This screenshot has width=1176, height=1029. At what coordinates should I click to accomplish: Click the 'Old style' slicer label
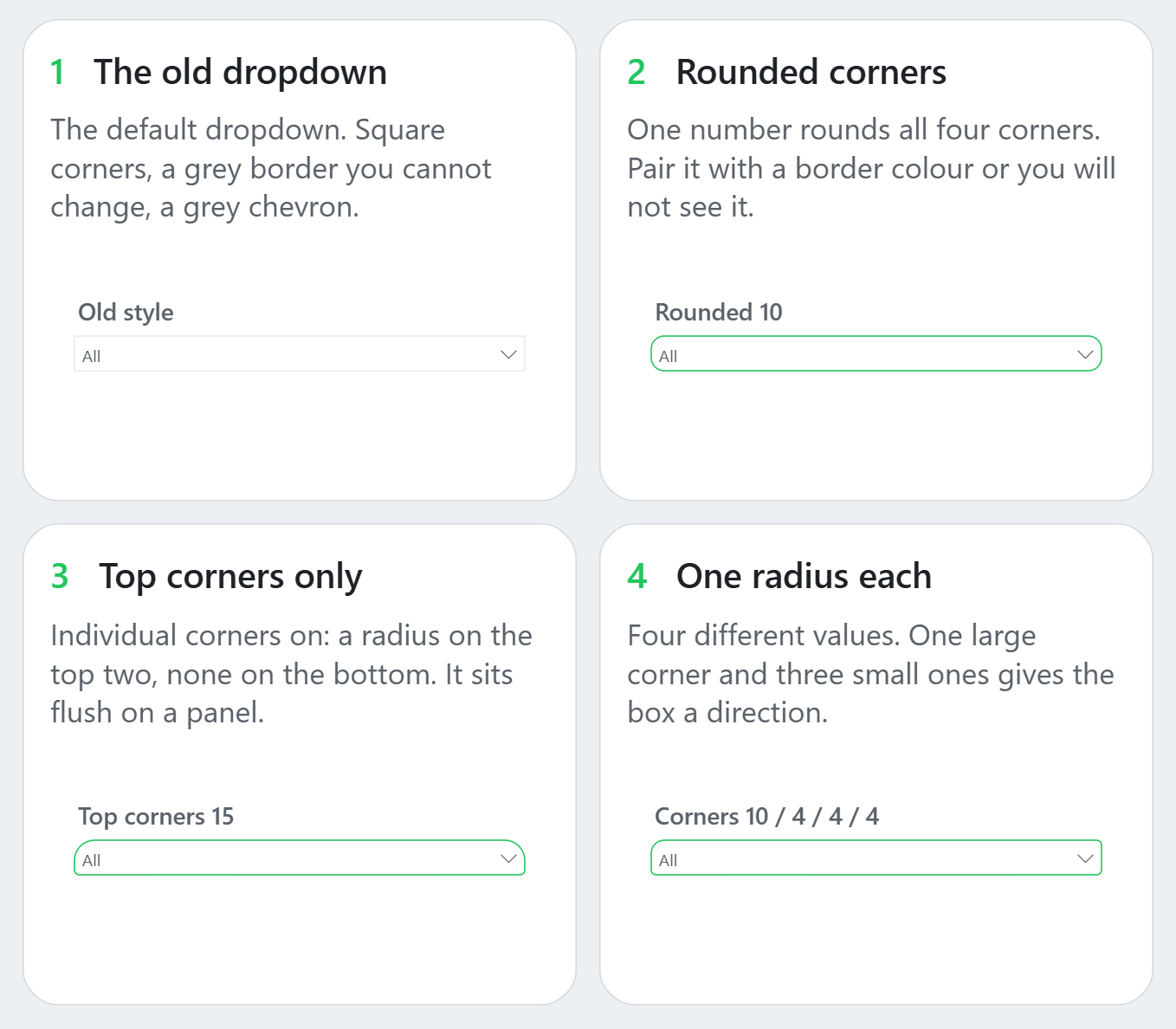[x=126, y=312]
